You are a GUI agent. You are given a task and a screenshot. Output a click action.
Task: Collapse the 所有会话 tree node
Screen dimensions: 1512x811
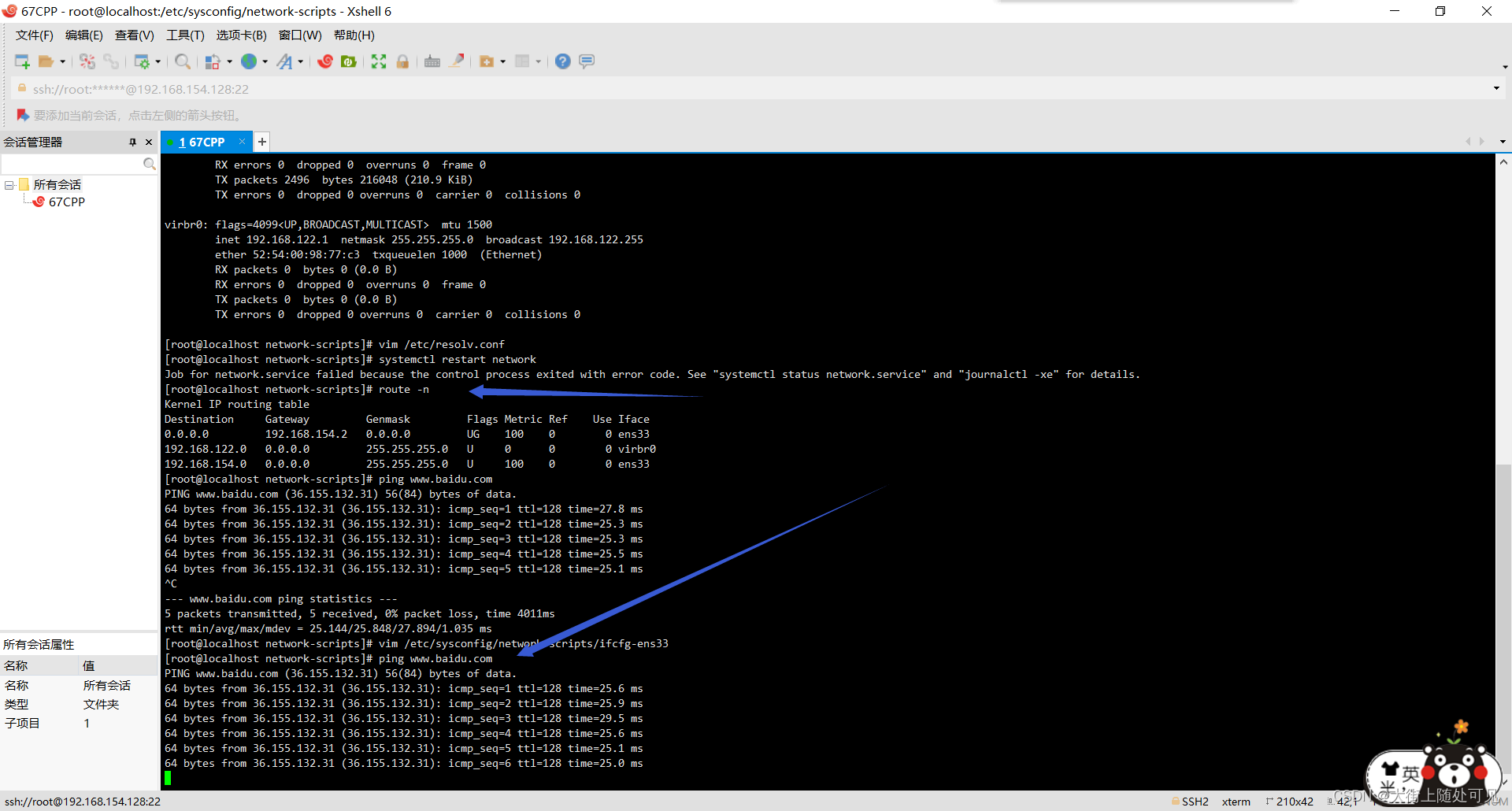(9, 184)
